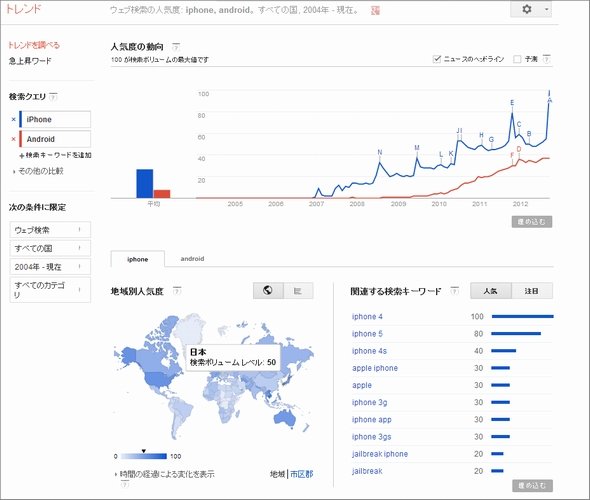Open related keyword iphone 3gs

(x=371, y=437)
